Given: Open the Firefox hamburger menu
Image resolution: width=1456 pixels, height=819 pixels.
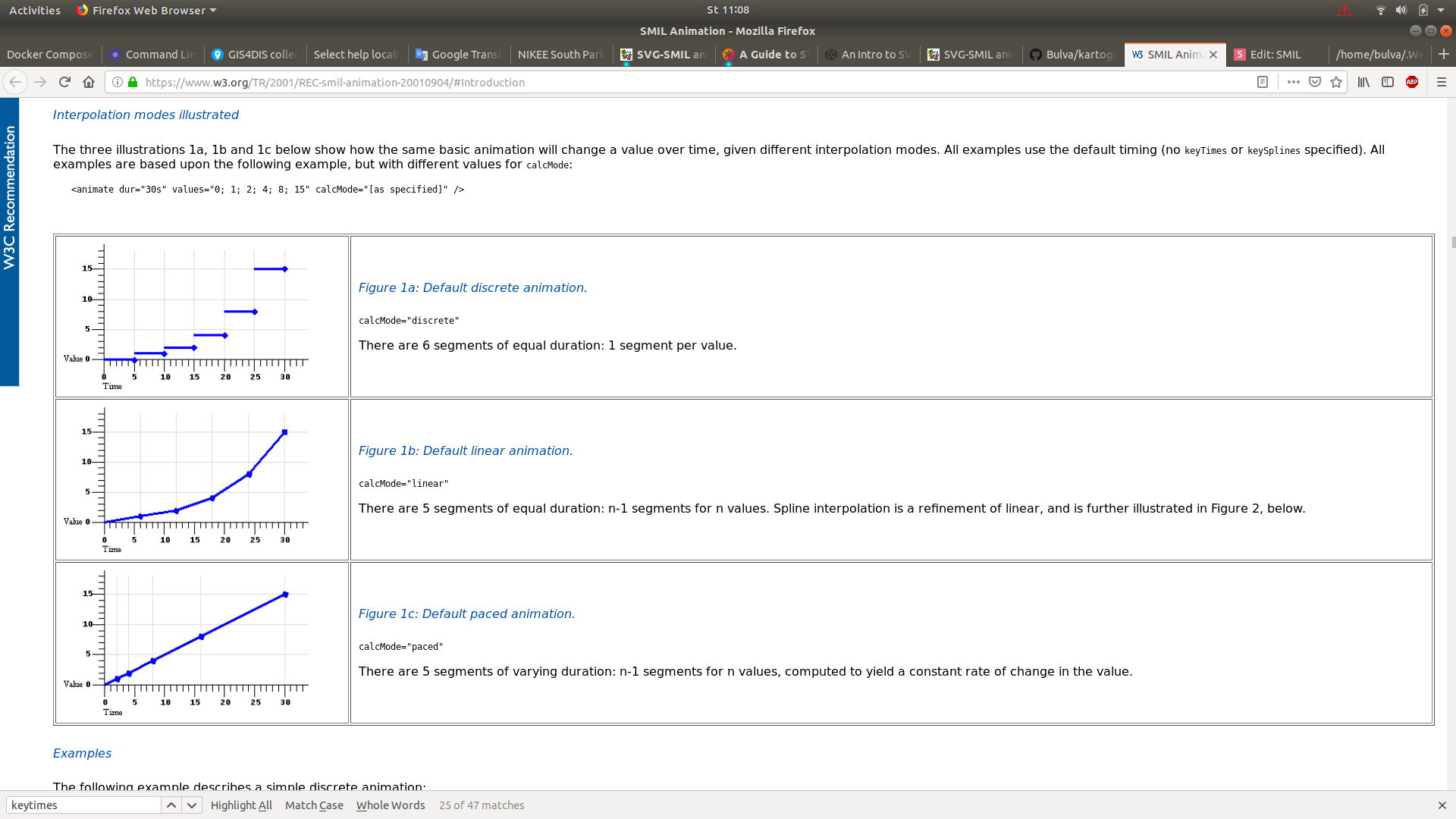Looking at the screenshot, I should [1442, 82].
